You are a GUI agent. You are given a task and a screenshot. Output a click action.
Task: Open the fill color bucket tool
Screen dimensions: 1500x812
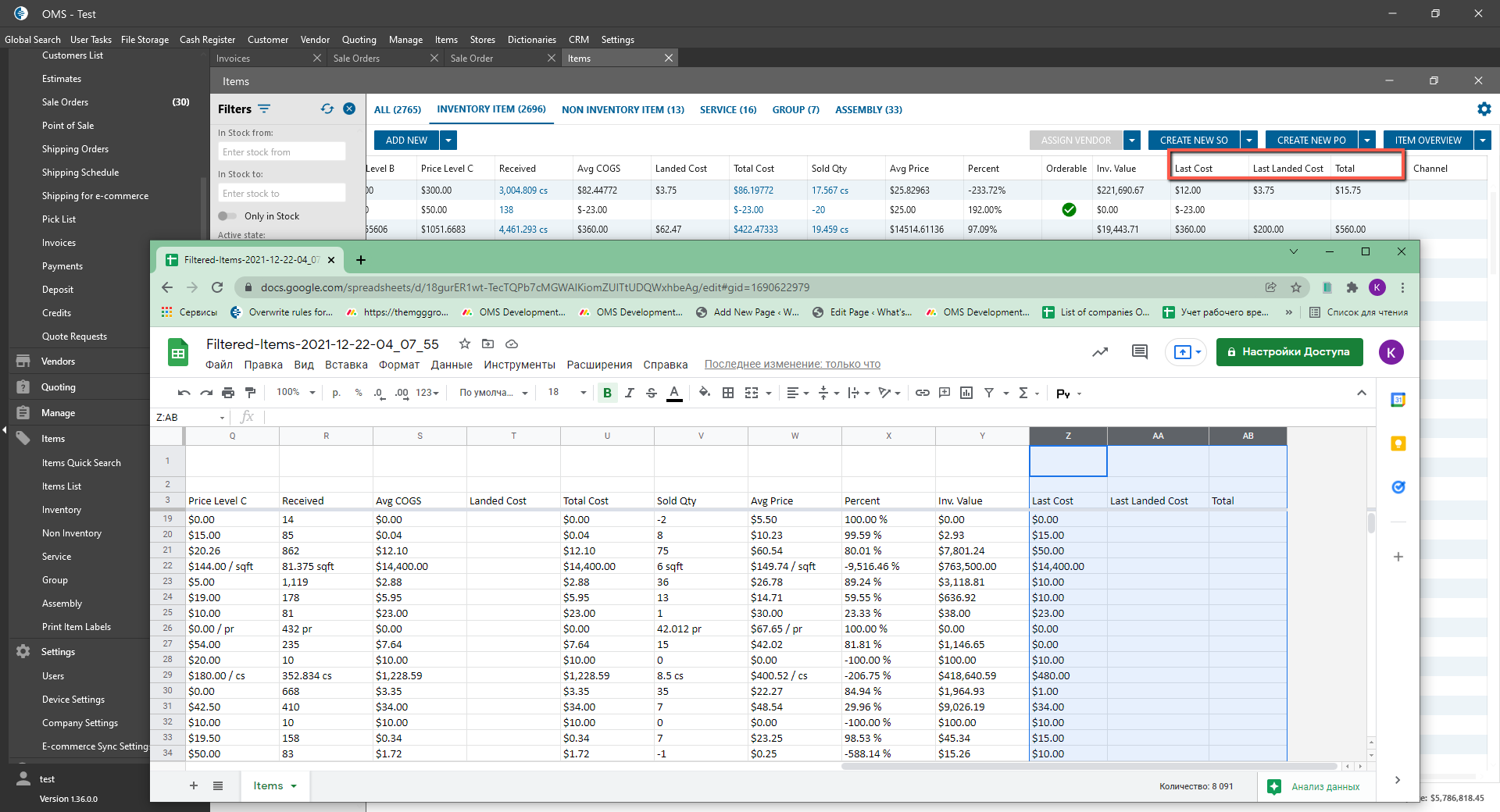(x=704, y=393)
